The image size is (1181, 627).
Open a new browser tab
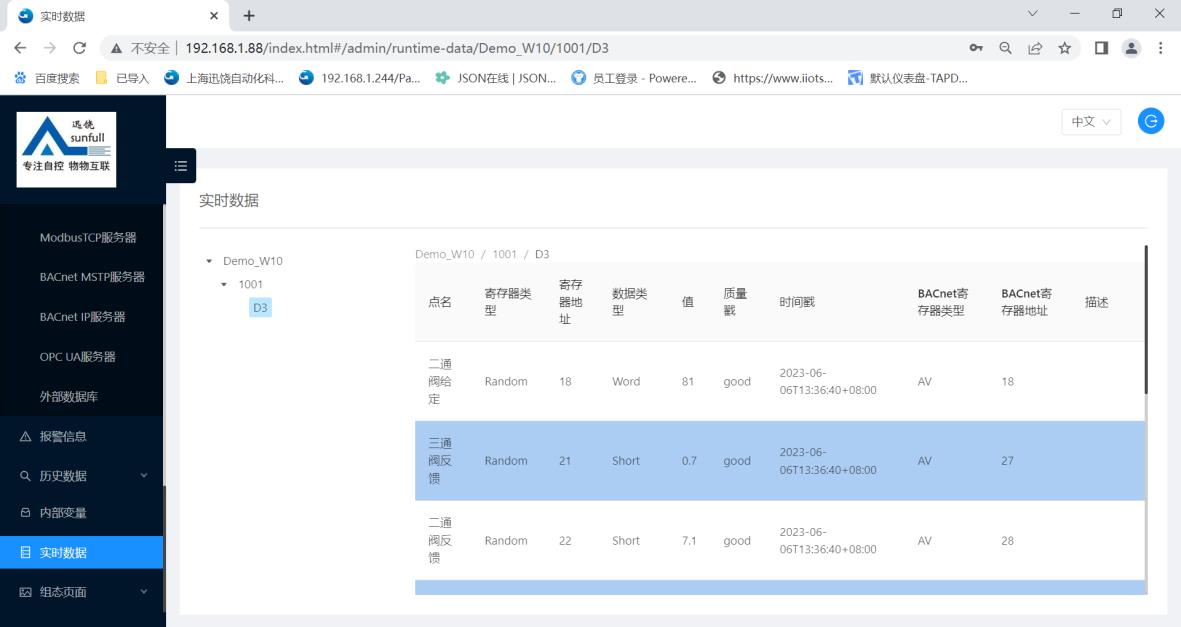(x=249, y=15)
